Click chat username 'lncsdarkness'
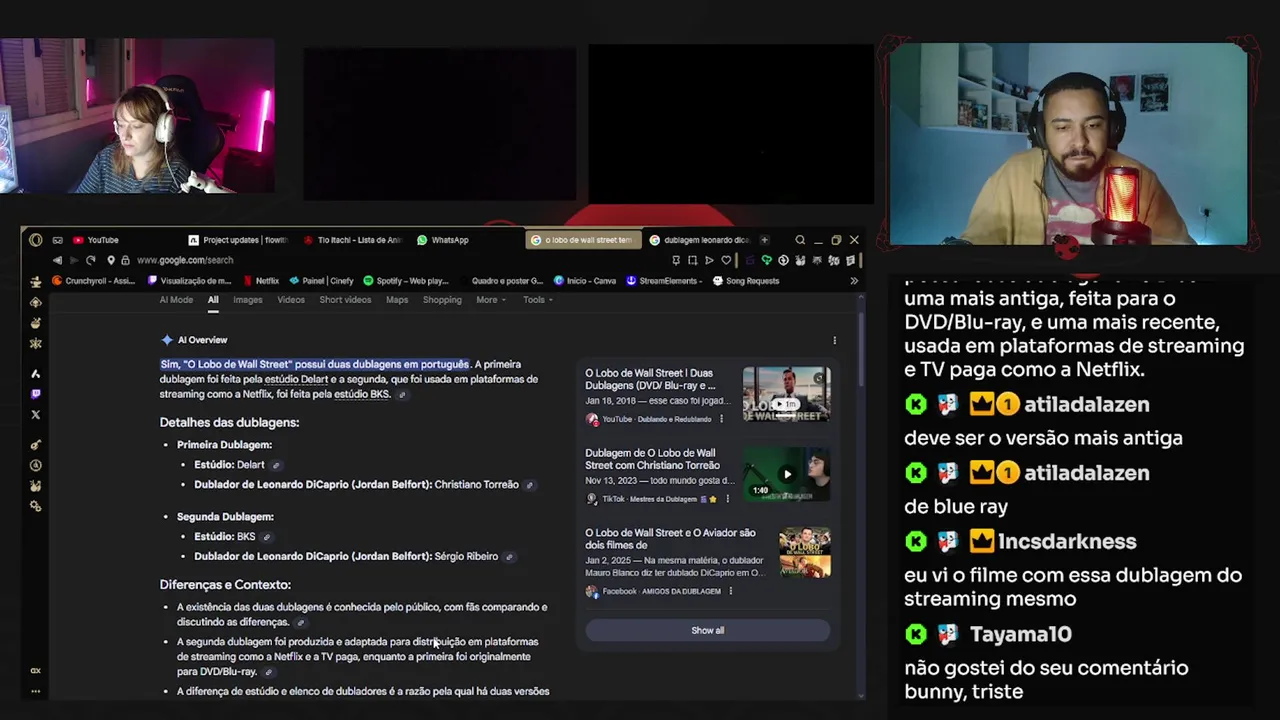1280x720 pixels. pyautogui.click(x=1067, y=542)
